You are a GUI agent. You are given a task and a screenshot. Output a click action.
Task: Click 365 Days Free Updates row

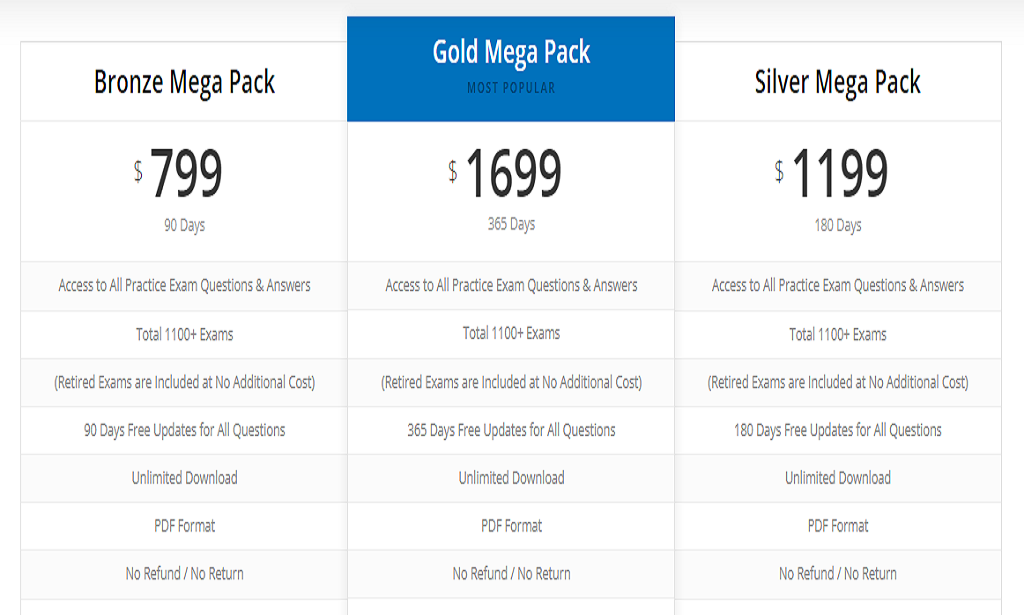(x=511, y=430)
